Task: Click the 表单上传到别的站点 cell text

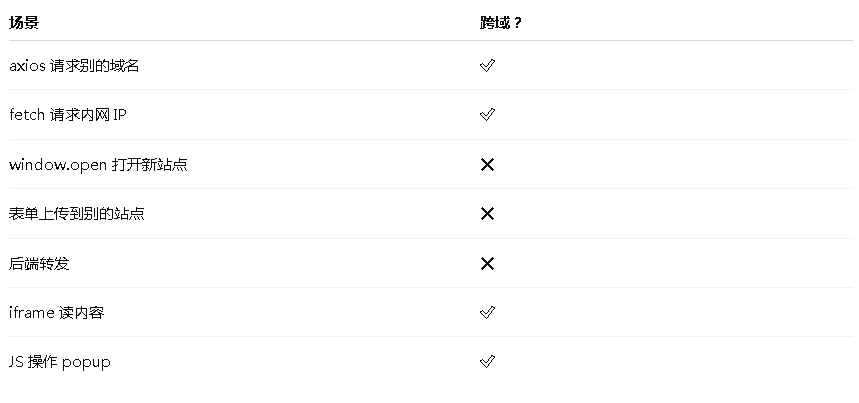Action: point(77,214)
